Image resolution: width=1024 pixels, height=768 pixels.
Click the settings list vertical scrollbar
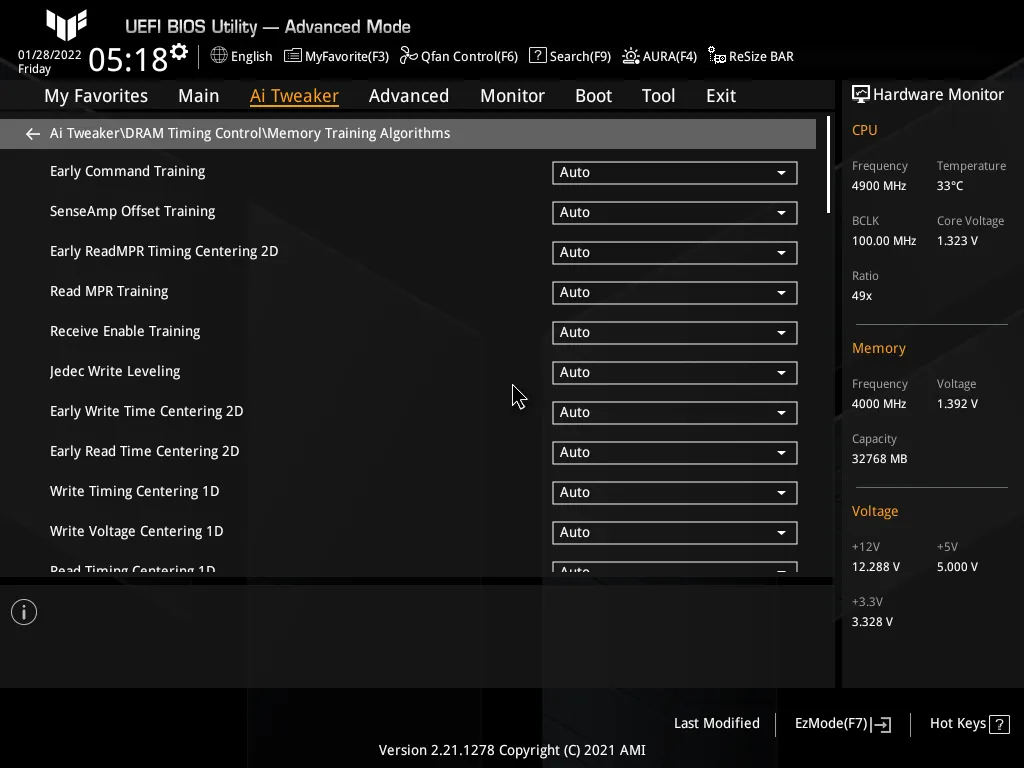tap(828, 165)
